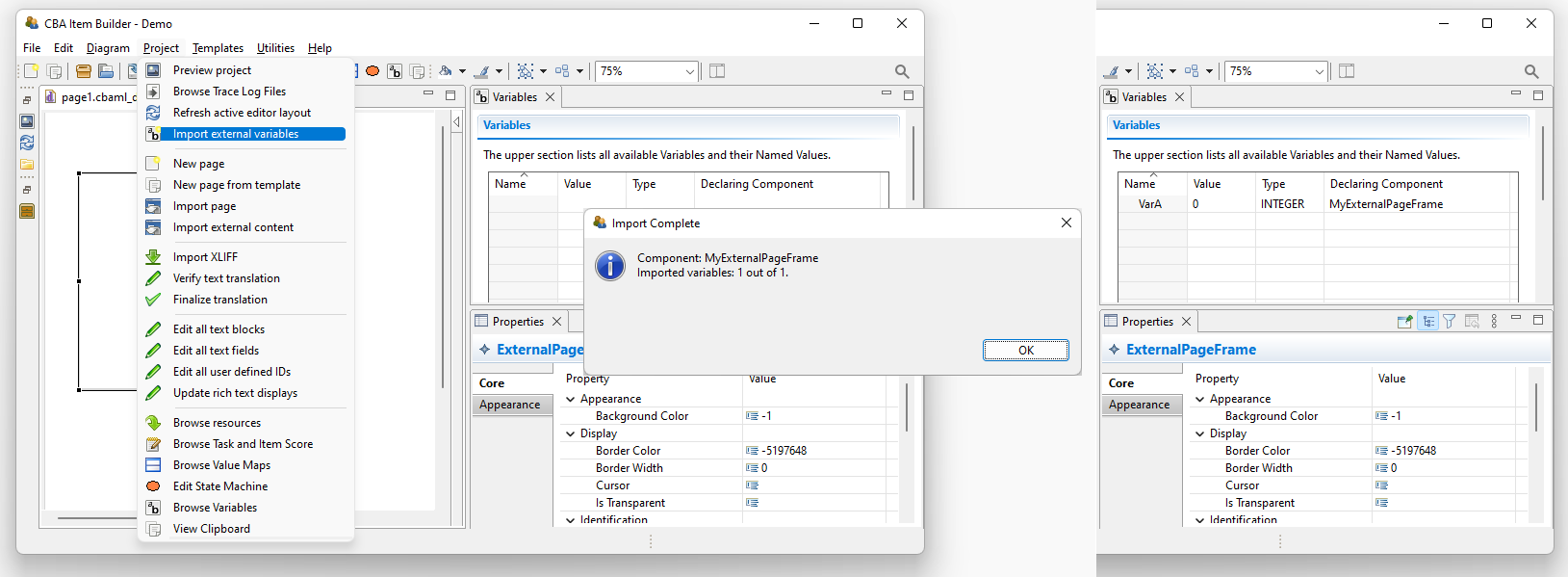Toggle Show Categories in the Properties toolbar

[x=1428, y=322]
